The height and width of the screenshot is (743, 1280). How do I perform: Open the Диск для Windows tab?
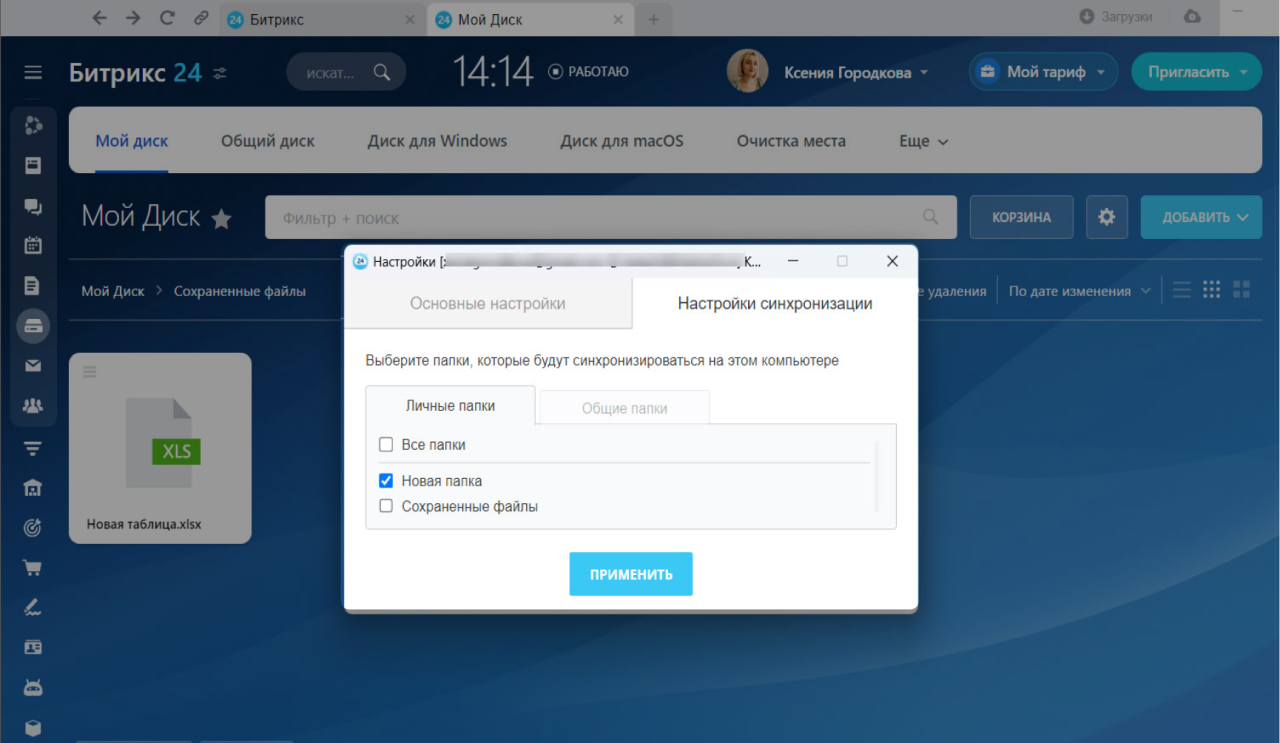(437, 141)
